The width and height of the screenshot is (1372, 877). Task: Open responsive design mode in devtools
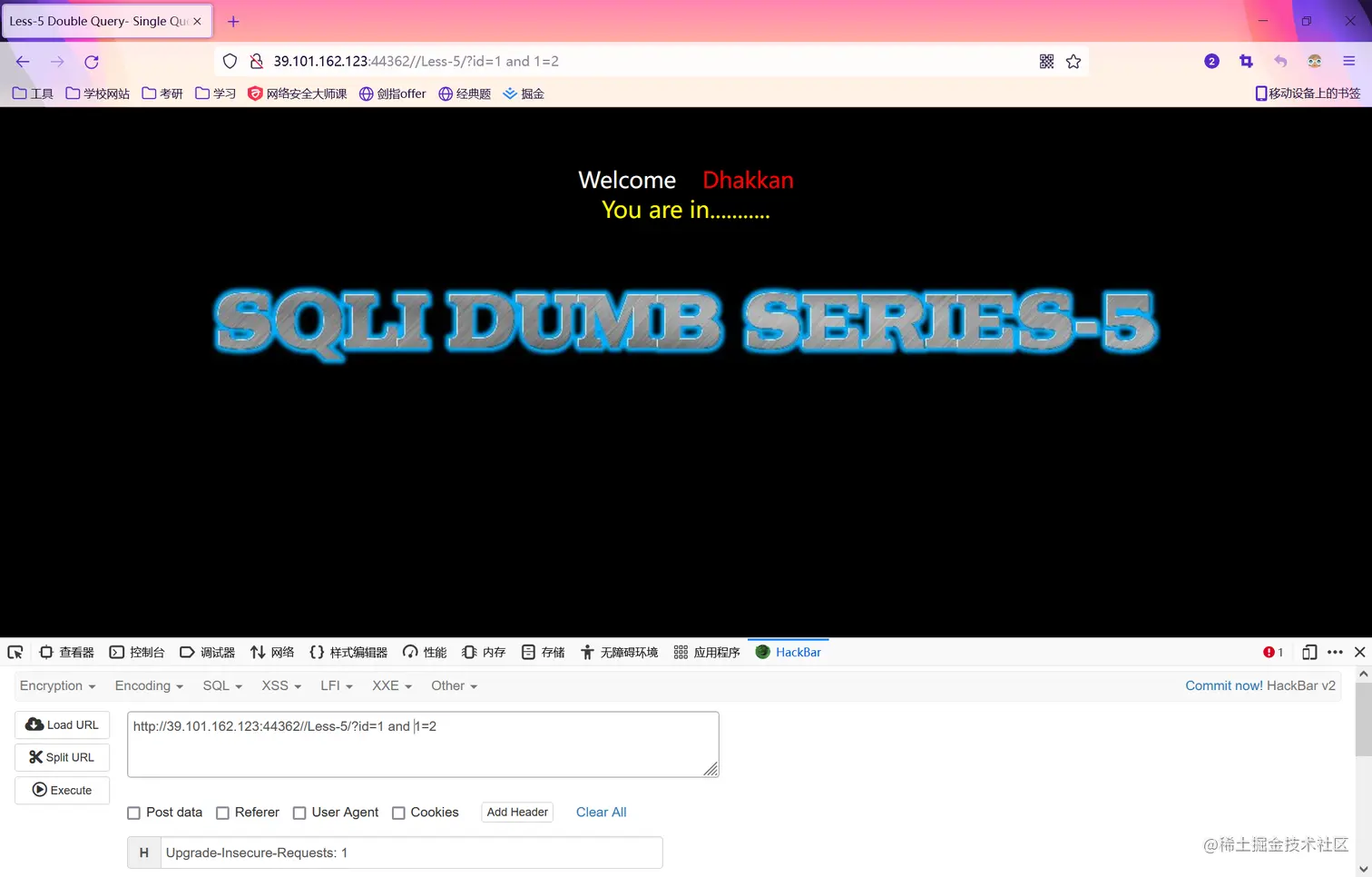coord(1309,652)
